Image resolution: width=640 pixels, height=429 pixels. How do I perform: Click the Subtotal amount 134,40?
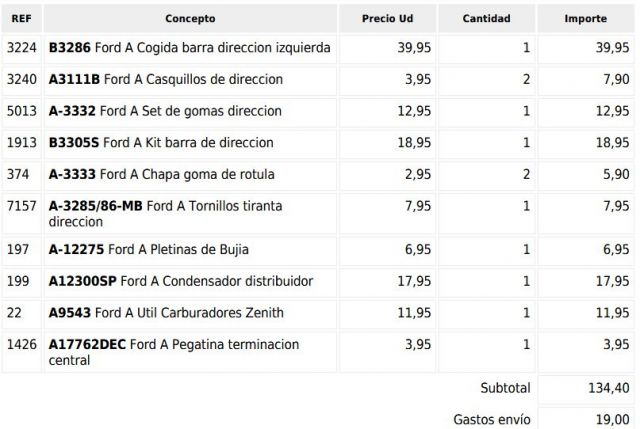(x=610, y=388)
